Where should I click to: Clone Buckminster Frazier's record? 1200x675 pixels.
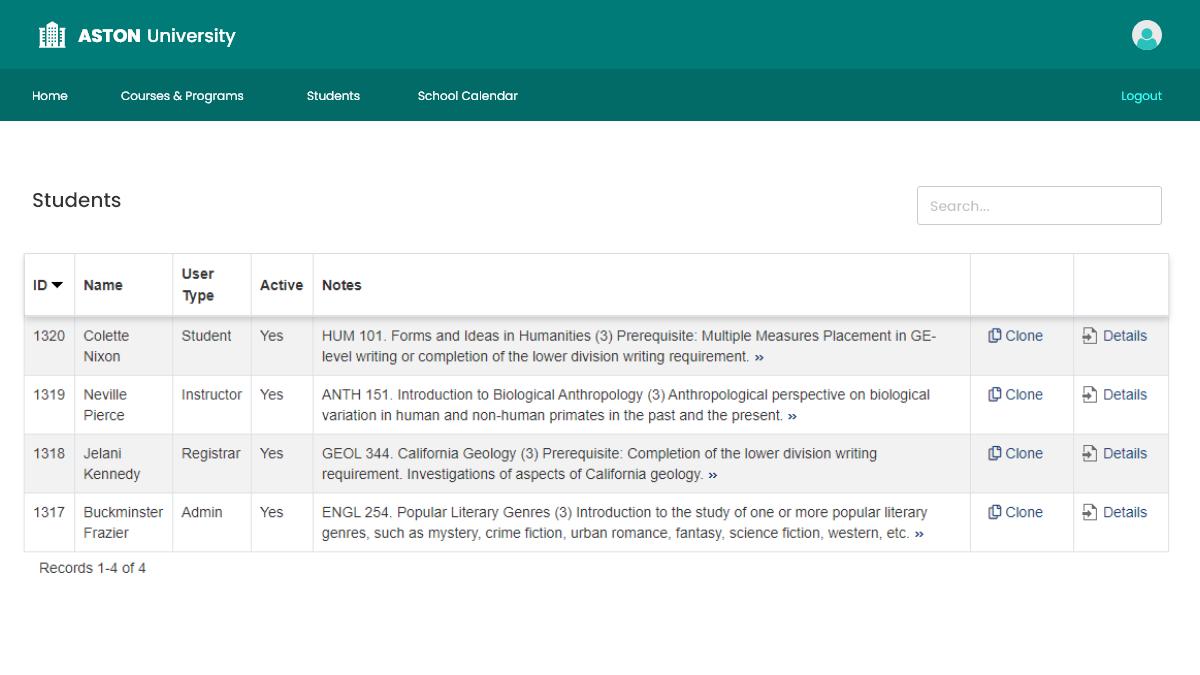(1015, 513)
